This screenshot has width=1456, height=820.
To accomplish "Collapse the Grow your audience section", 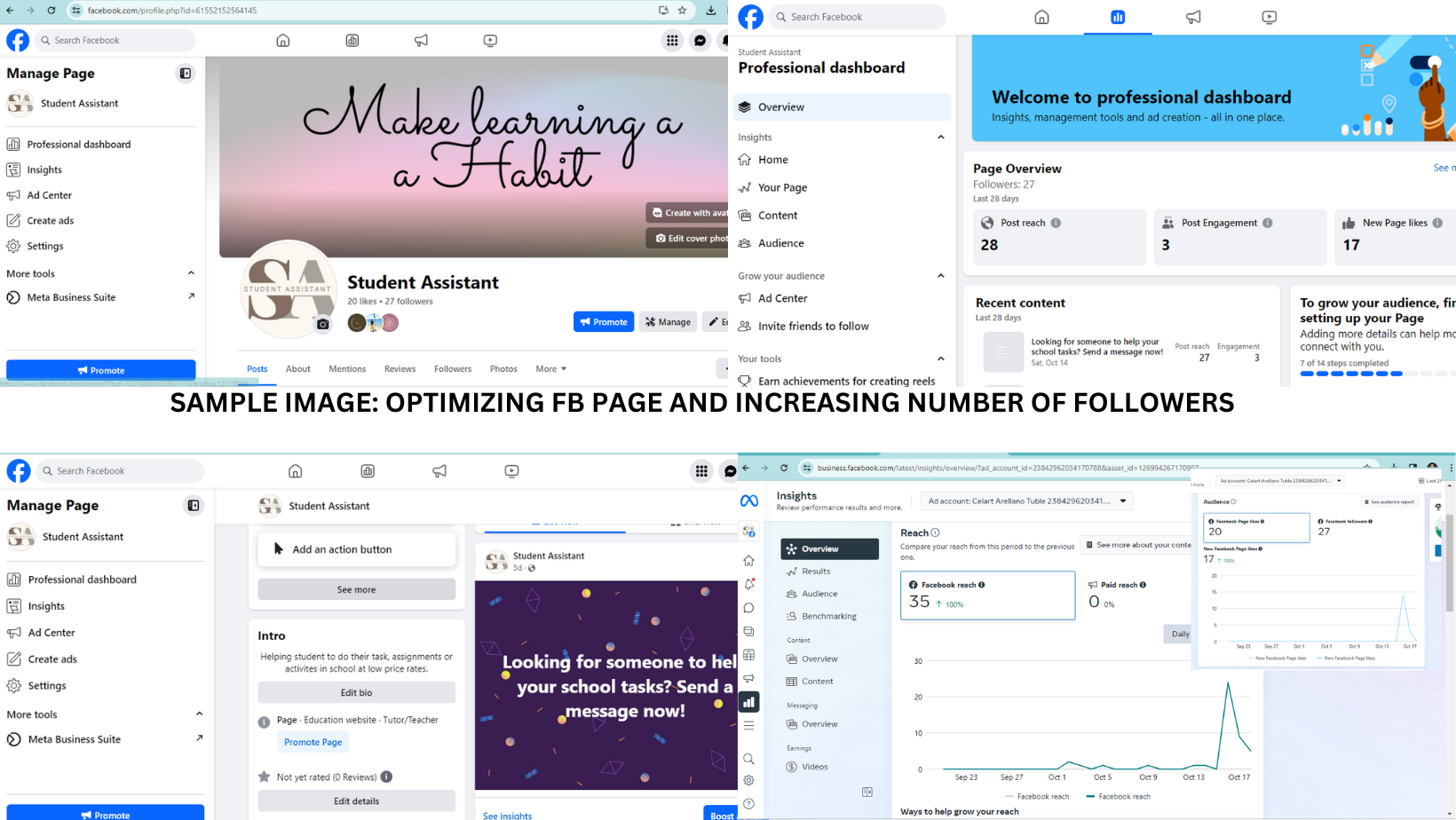I will click(x=941, y=275).
